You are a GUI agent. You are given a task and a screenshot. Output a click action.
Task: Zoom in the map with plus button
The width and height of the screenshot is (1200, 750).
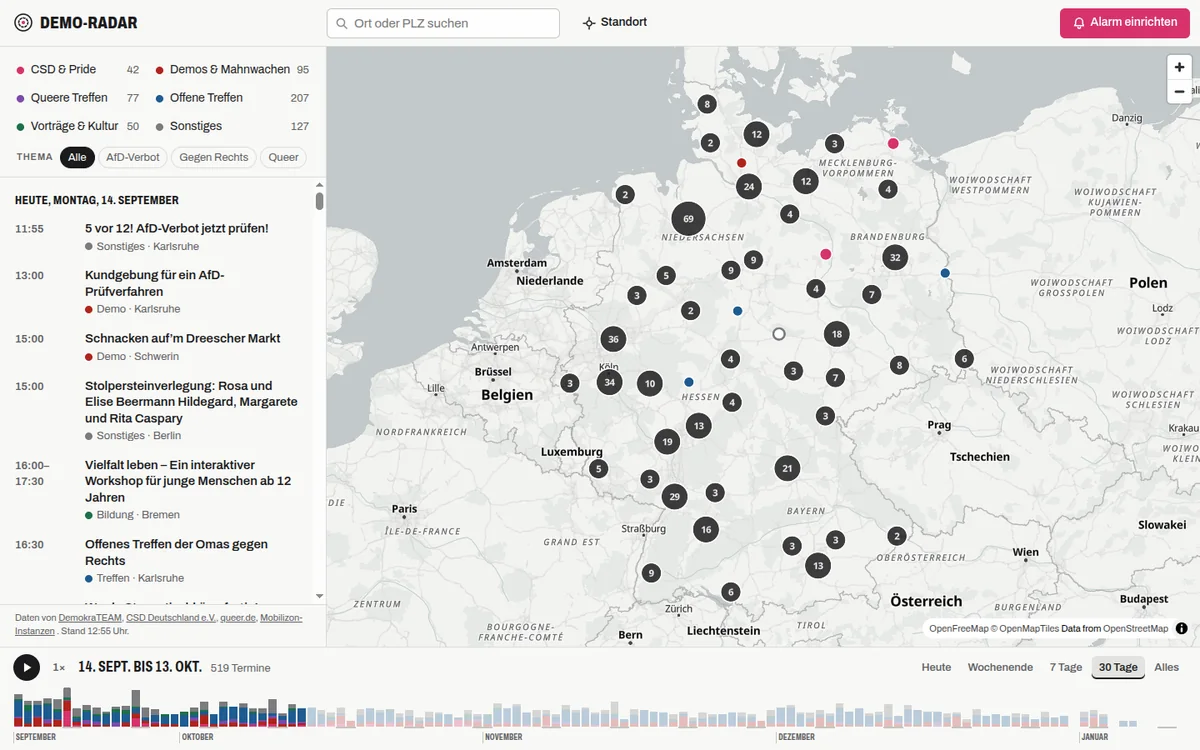pos(1179,67)
